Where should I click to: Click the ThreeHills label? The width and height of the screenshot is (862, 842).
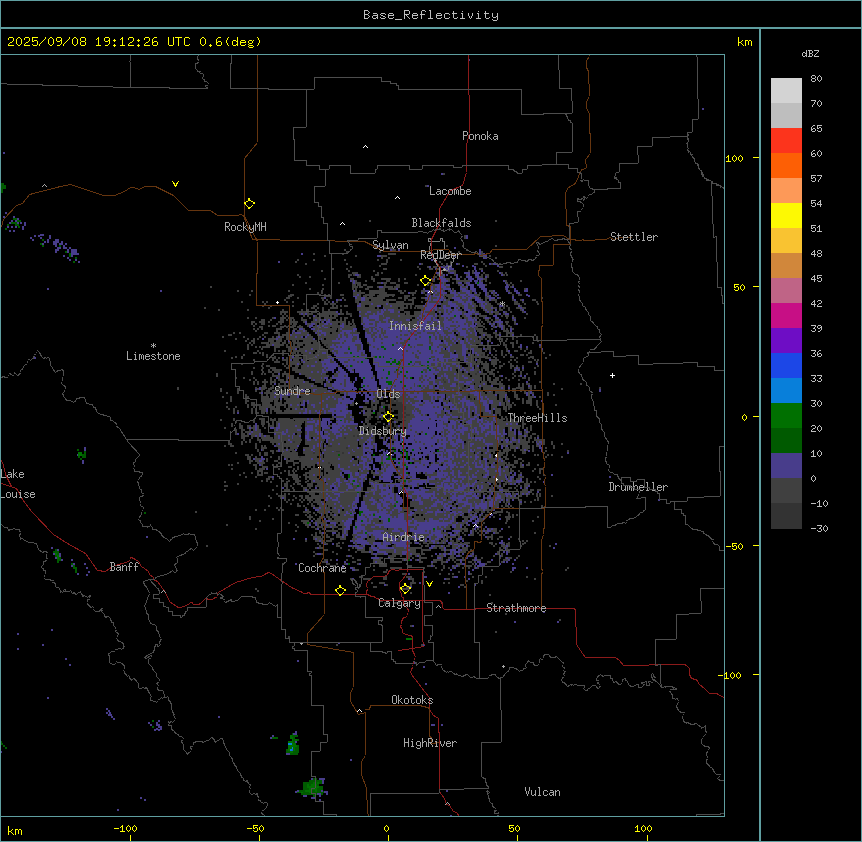(x=537, y=418)
